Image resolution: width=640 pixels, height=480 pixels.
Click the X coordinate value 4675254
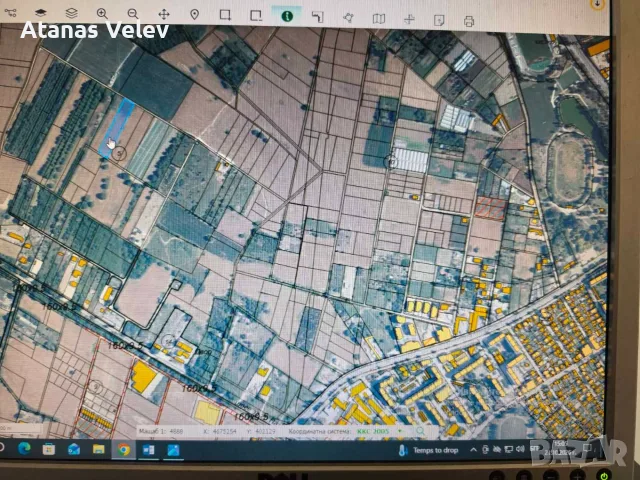(x=222, y=431)
